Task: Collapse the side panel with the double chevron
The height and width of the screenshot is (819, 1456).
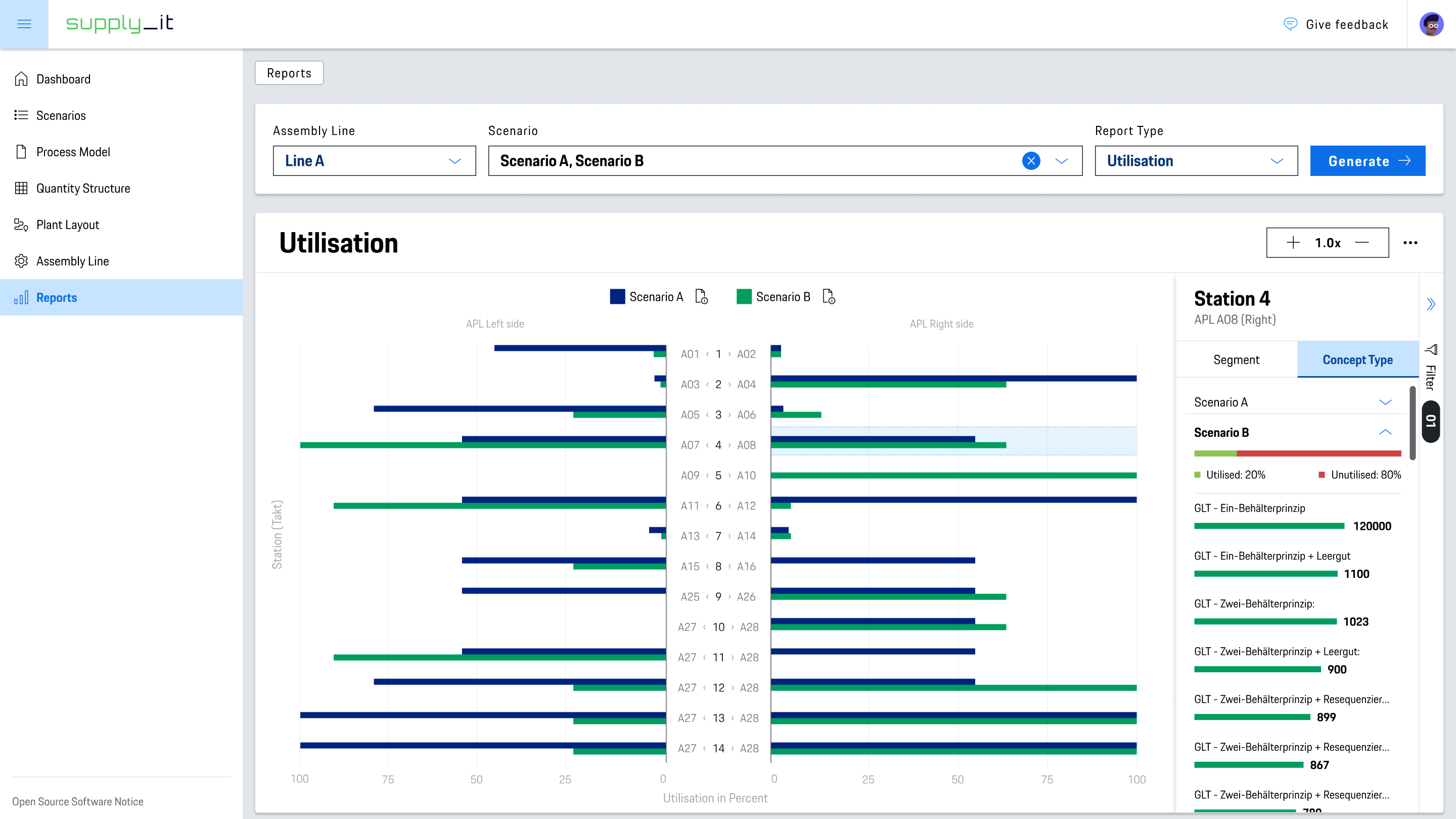Action: 1431,305
